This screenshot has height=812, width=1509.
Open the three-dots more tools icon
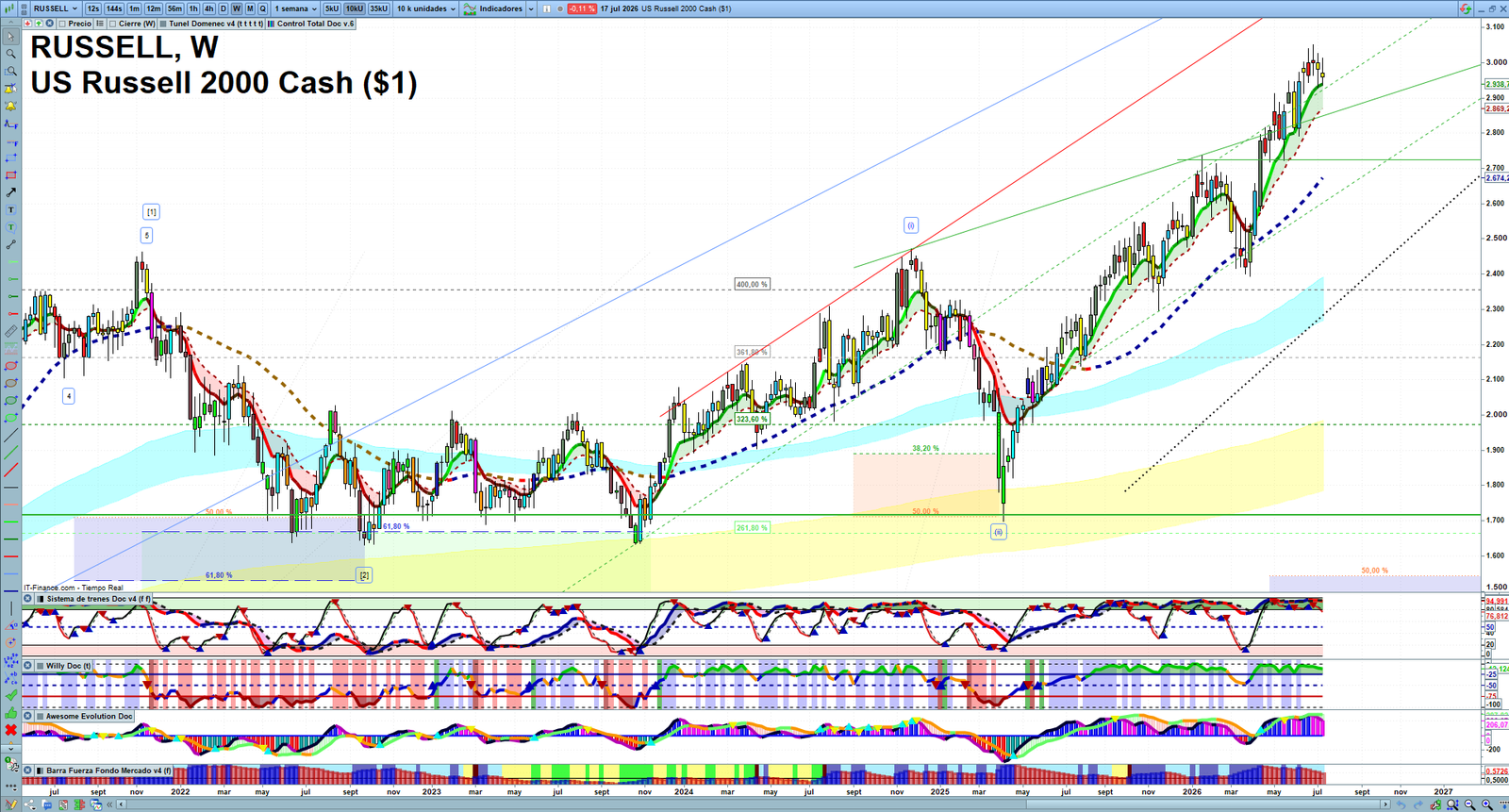[x=10, y=787]
